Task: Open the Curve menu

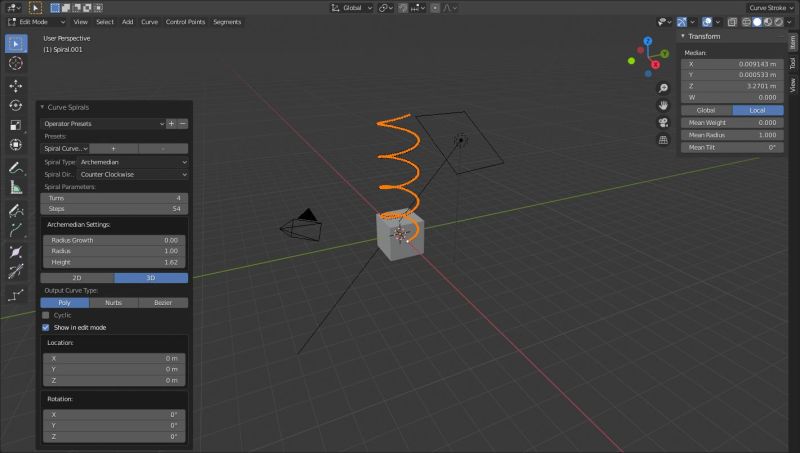Action: 149,22
